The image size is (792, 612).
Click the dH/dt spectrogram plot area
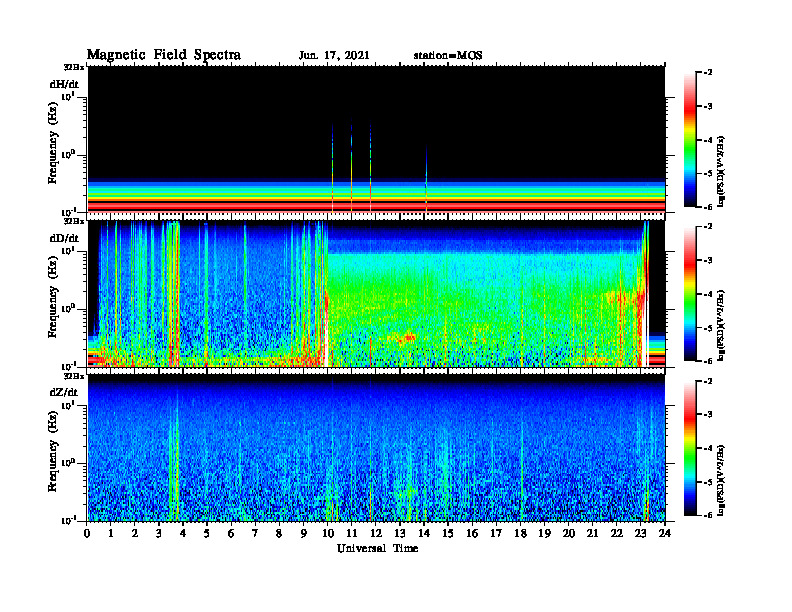(x=376, y=139)
